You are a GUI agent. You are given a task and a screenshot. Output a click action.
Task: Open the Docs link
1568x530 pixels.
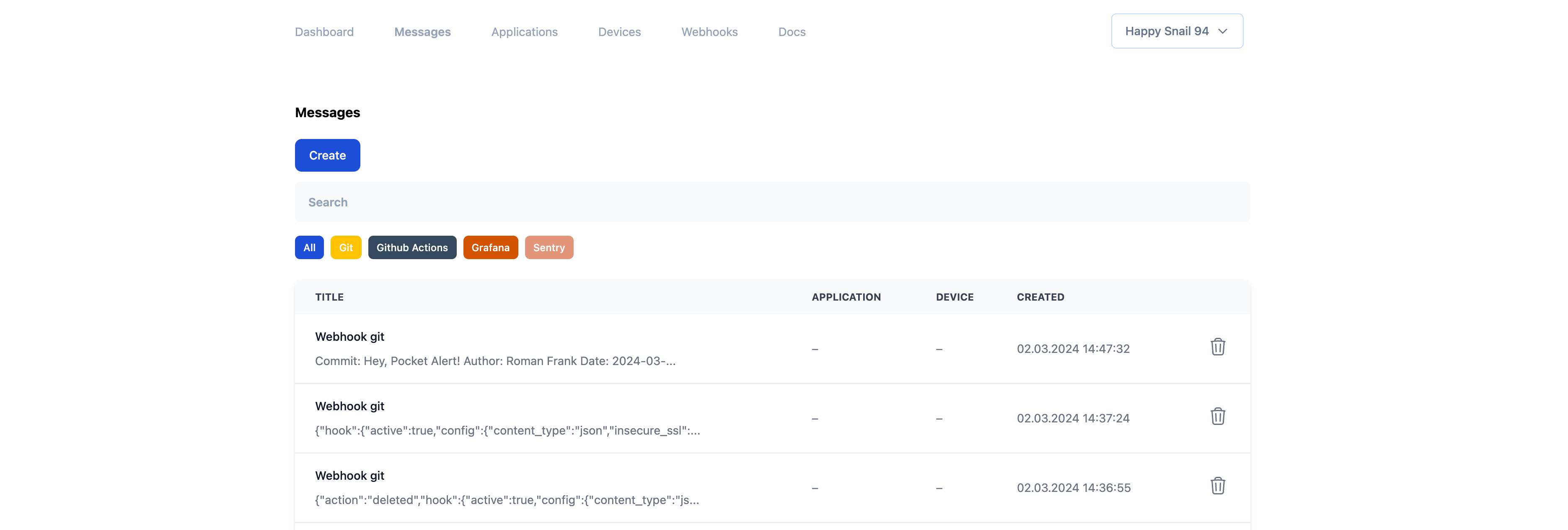pos(791,31)
